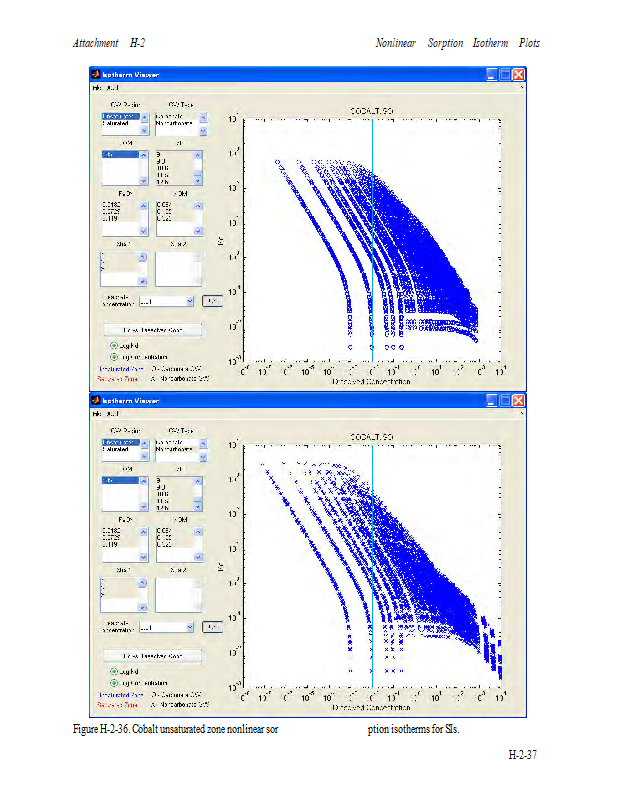Click the small button beside the concentration dropdown in the bottom window

211,626
